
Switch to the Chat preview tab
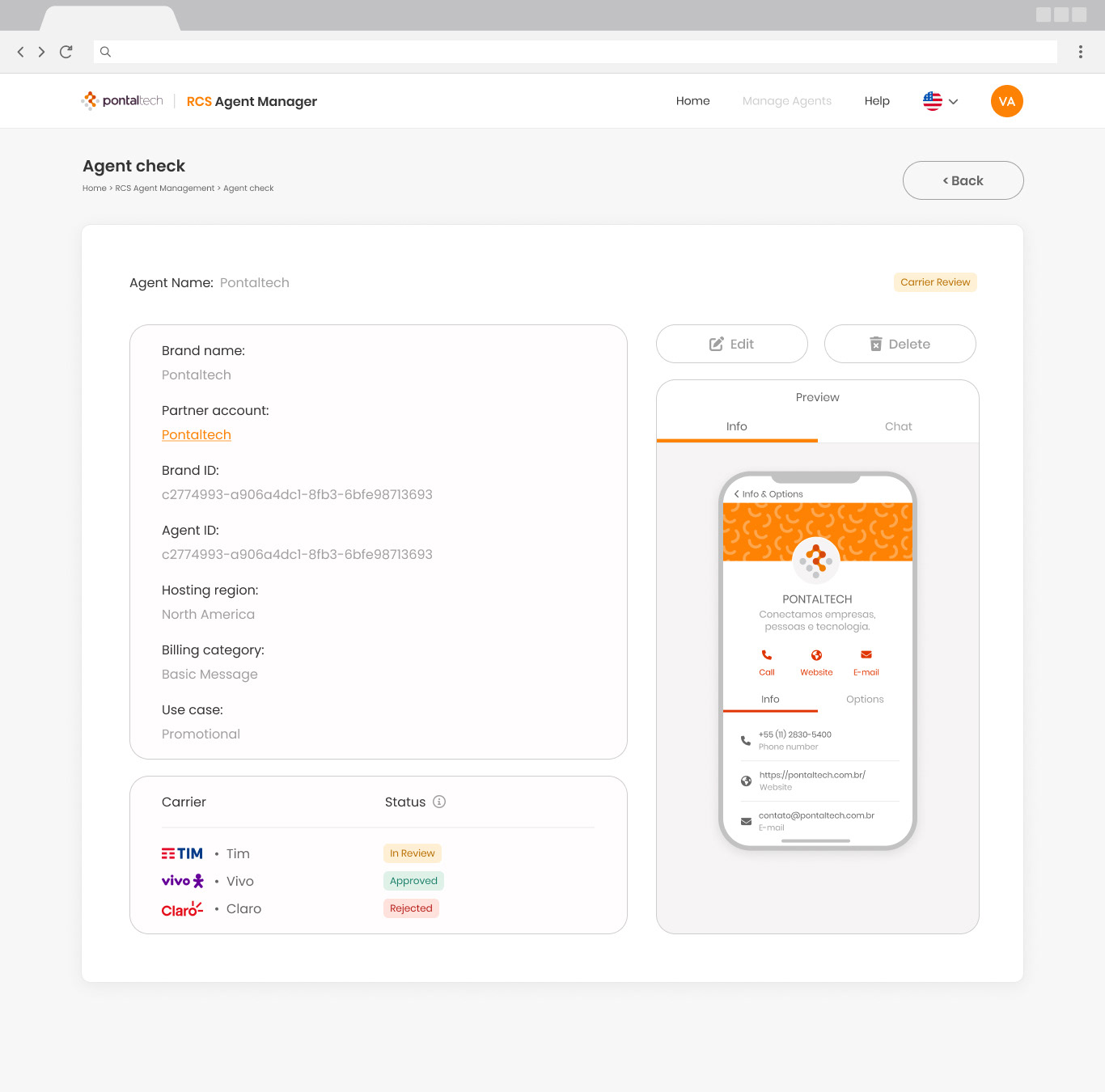point(898,426)
